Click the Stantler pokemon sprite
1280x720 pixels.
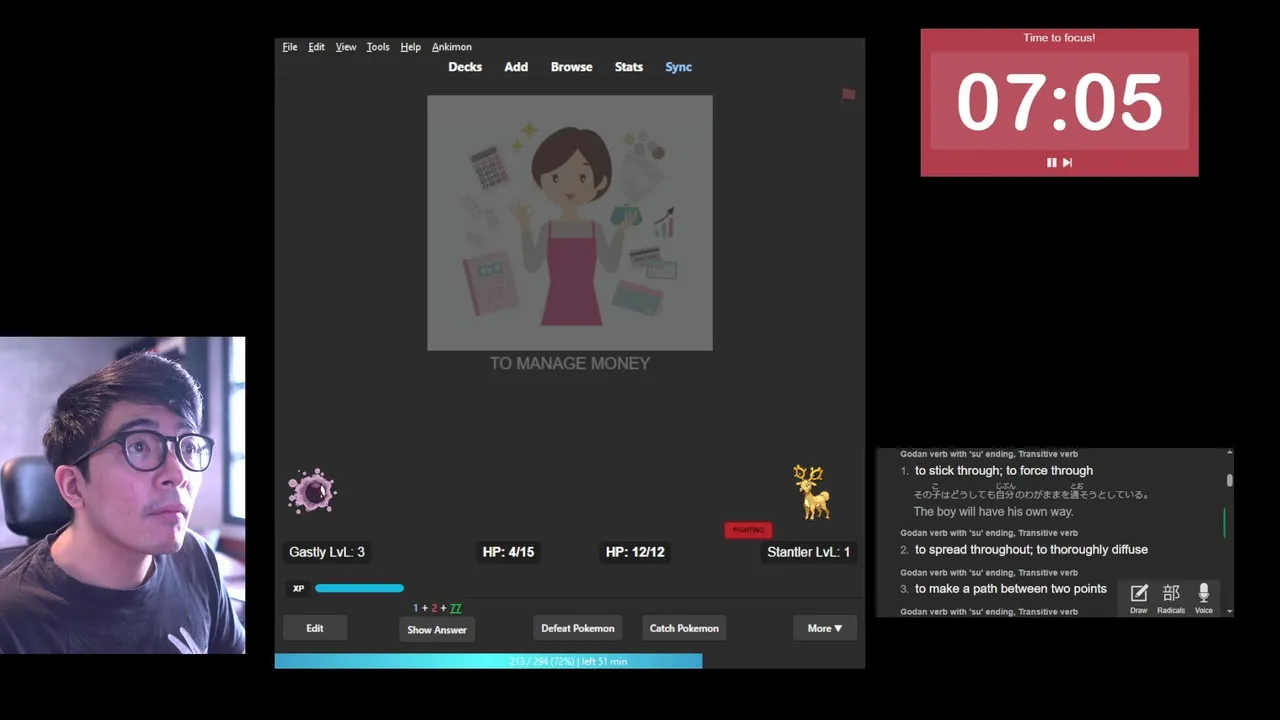point(812,492)
